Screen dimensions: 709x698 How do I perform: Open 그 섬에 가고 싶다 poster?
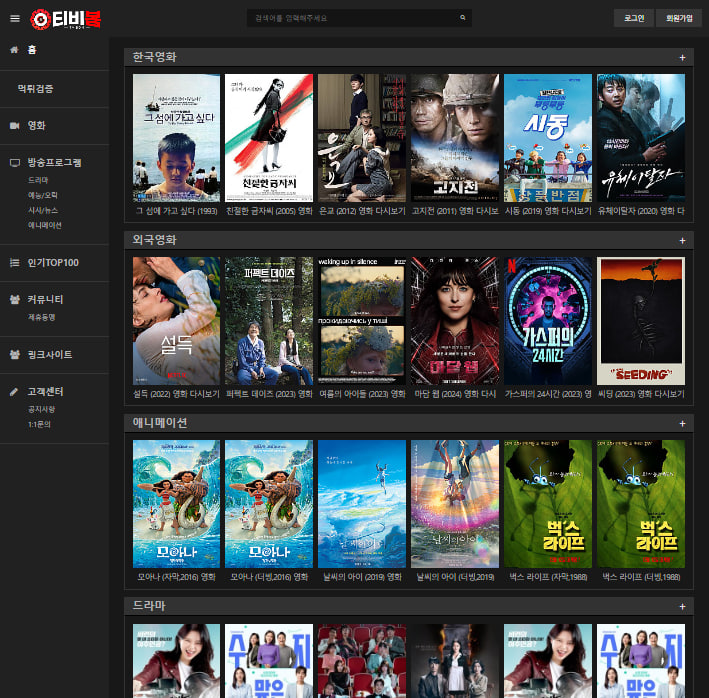176,138
